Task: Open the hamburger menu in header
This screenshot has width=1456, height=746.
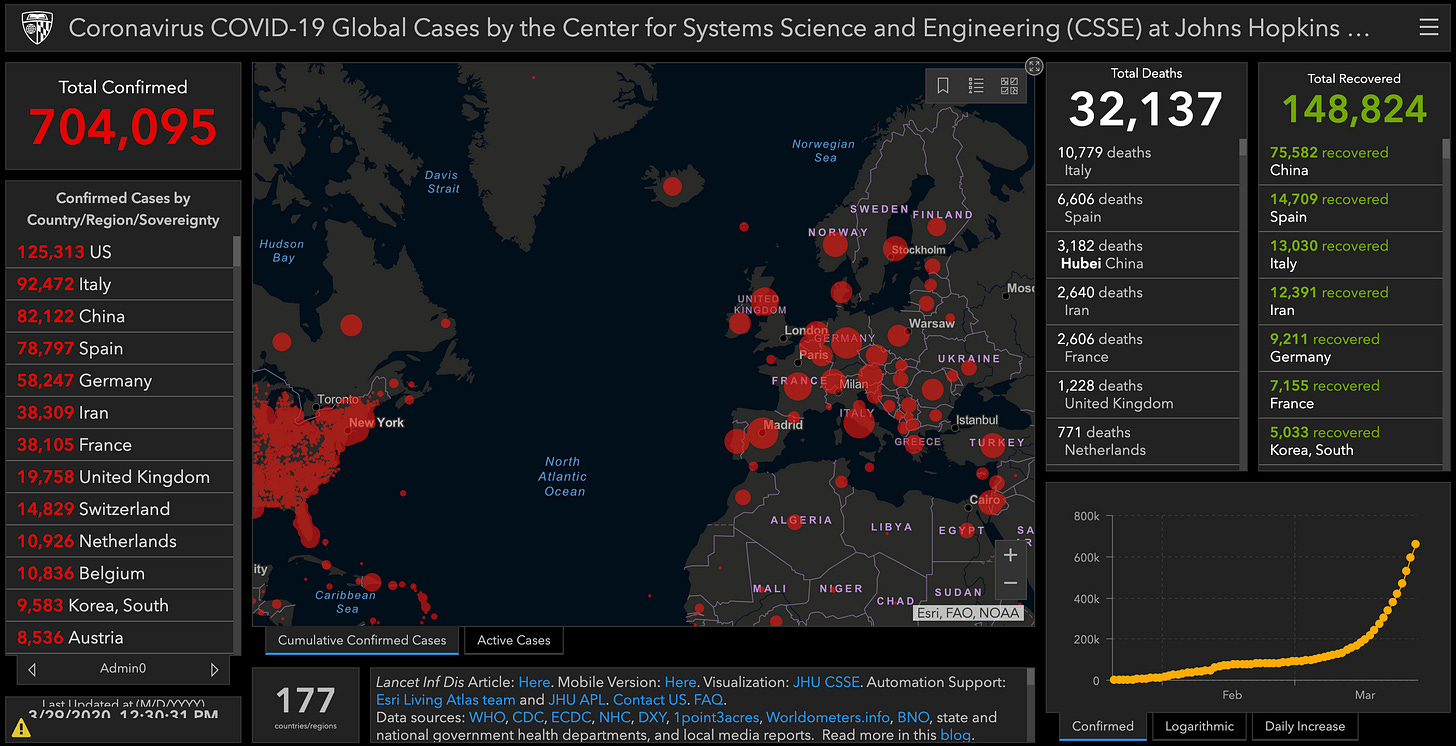Action: [x=1428, y=27]
